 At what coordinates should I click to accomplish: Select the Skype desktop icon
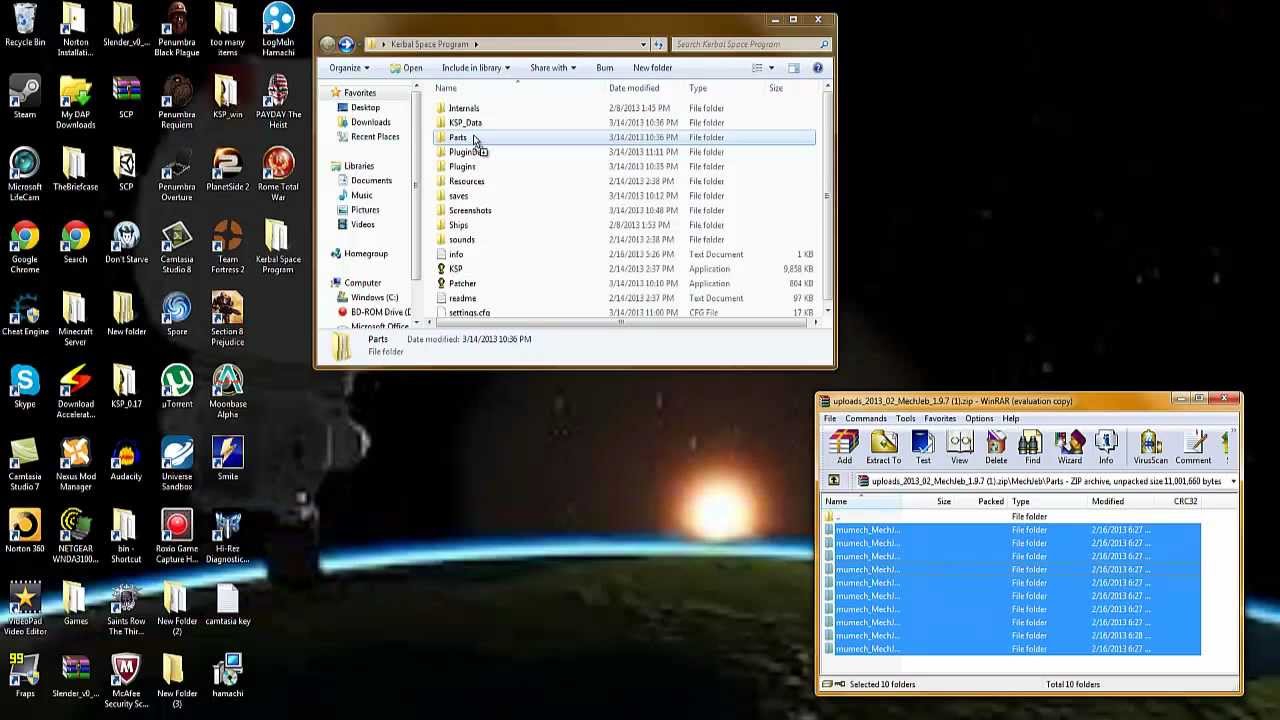(x=25, y=388)
